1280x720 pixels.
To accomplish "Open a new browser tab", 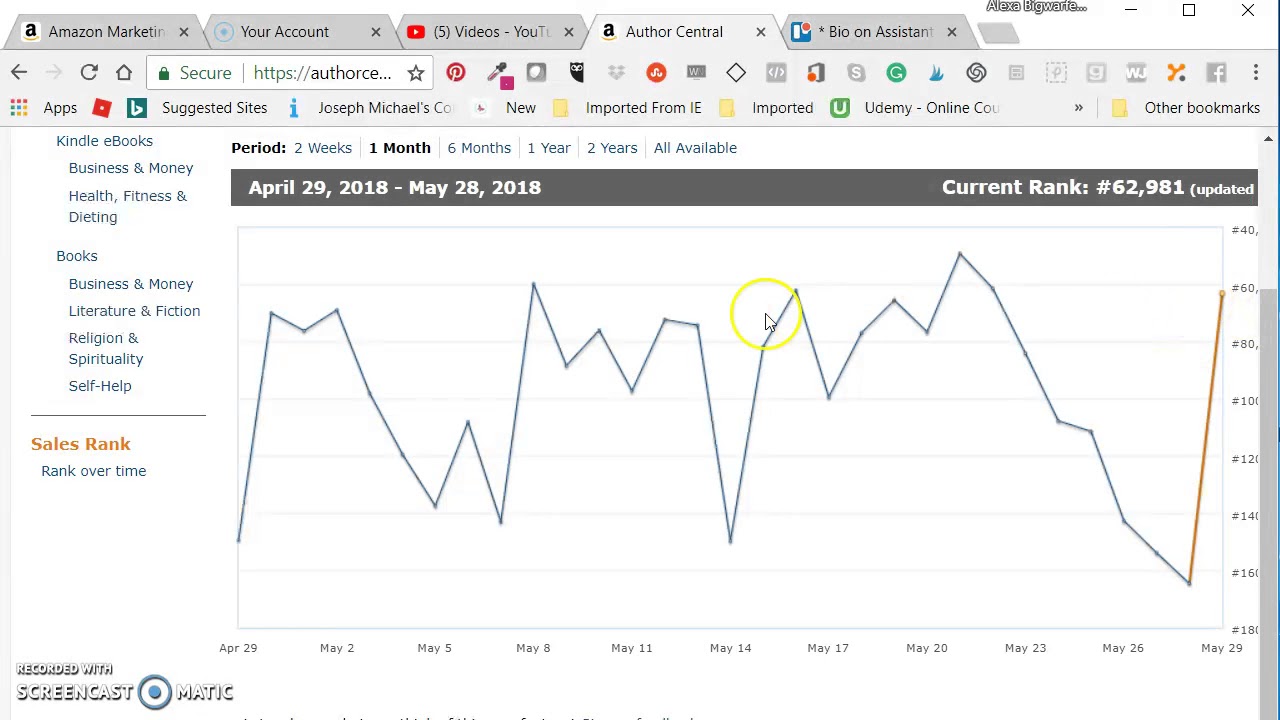I will 997,33.
